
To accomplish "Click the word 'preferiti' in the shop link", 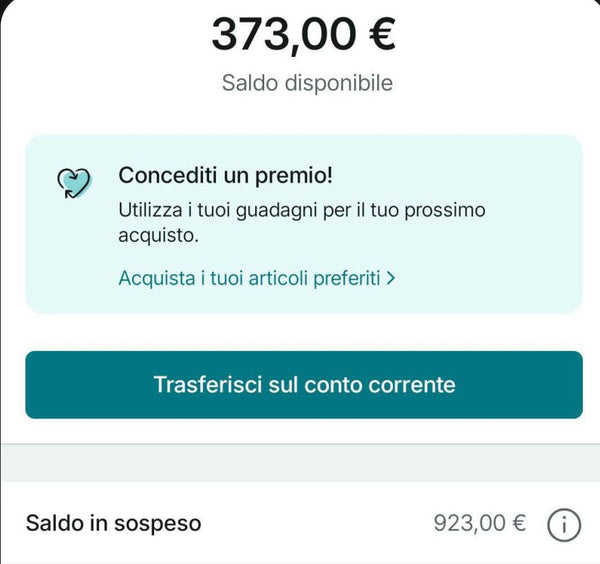I will (345, 278).
